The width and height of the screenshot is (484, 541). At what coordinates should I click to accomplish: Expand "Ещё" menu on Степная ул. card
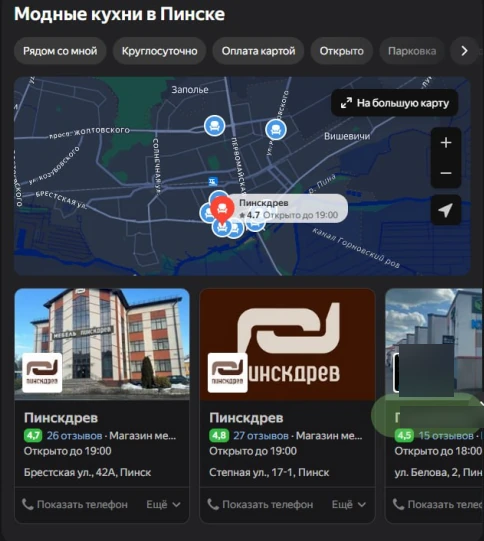(x=349, y=504)
